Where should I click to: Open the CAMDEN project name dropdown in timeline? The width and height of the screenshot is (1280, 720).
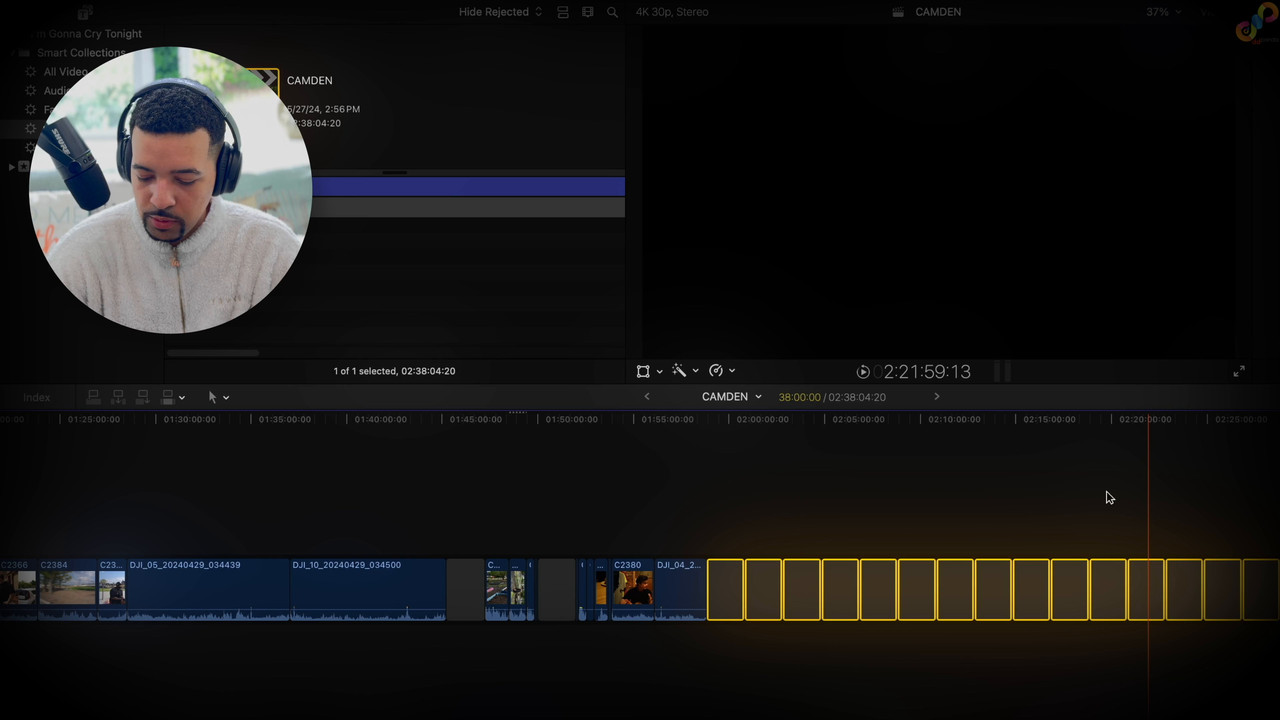point(731,397)
